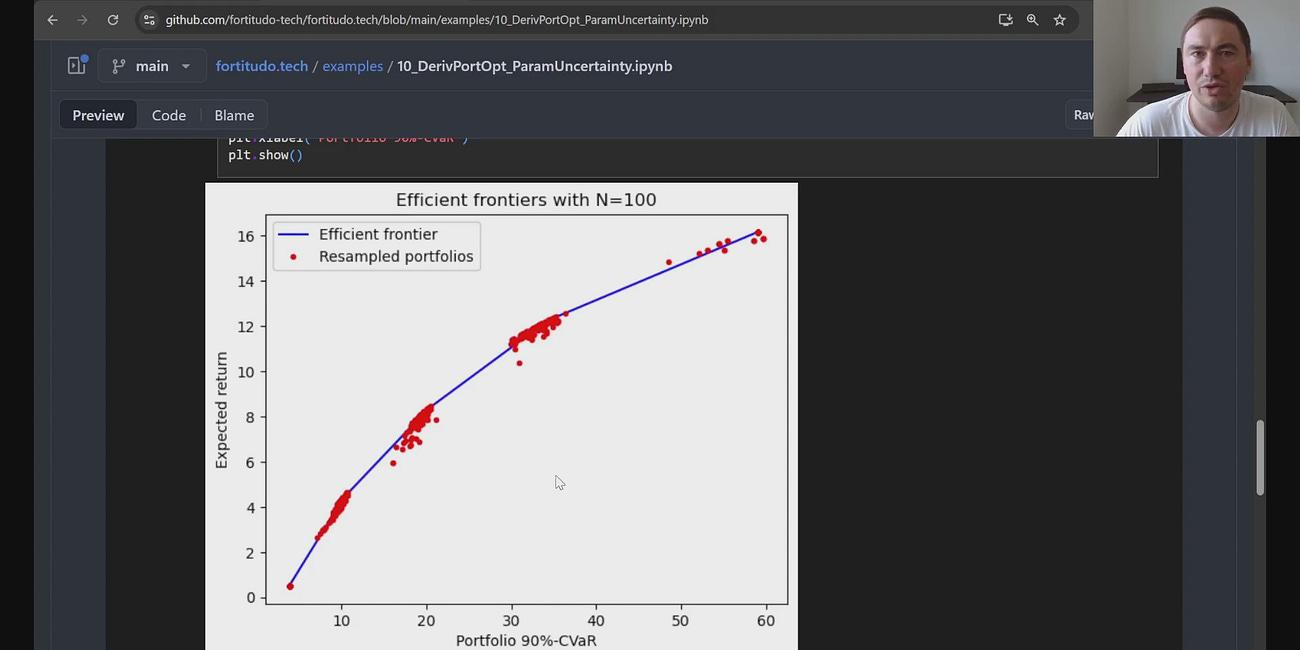The height and width of the screenshot is (650, 1300).
Task: Reload the page with refresh icon
Action: 113,20
